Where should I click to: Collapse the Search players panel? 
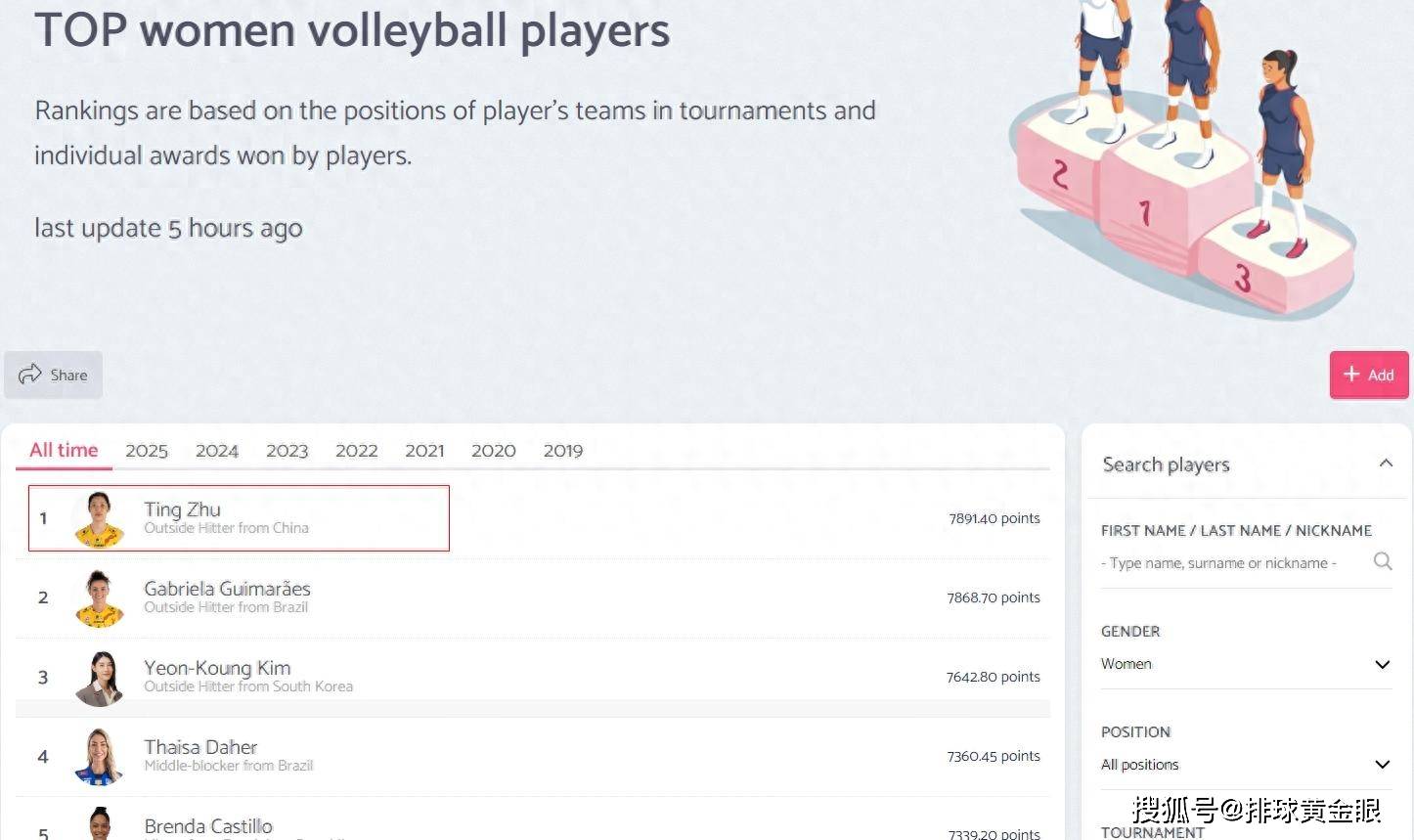(x=1385, y=464)
